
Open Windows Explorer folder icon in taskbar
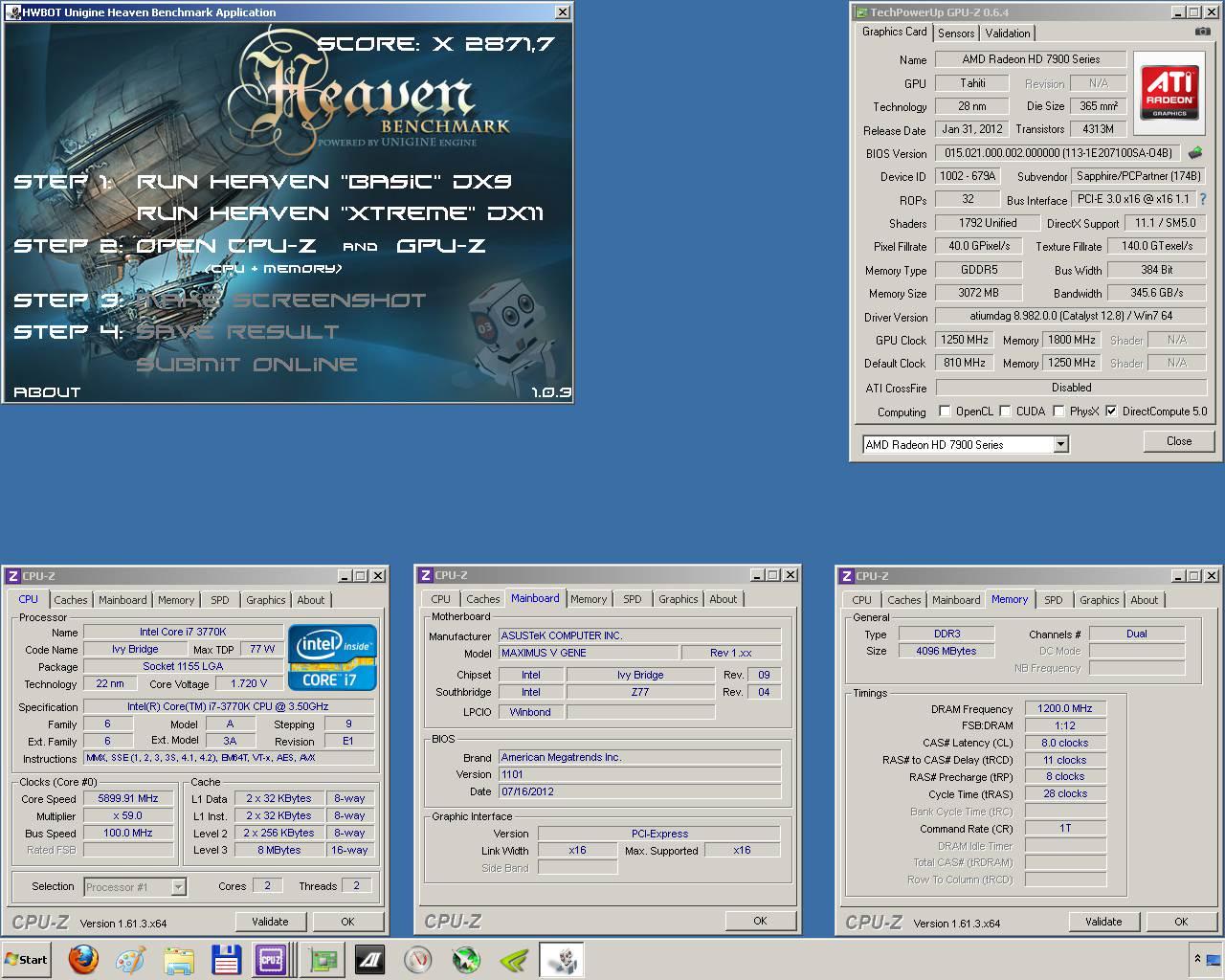179,959
